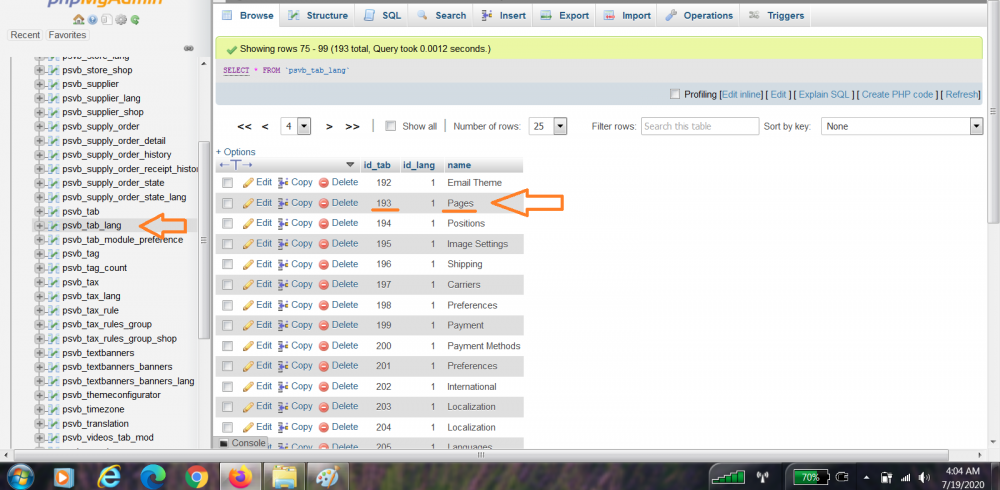
Task: Open the SQL documentation page icon
Action: coord(107,20)
